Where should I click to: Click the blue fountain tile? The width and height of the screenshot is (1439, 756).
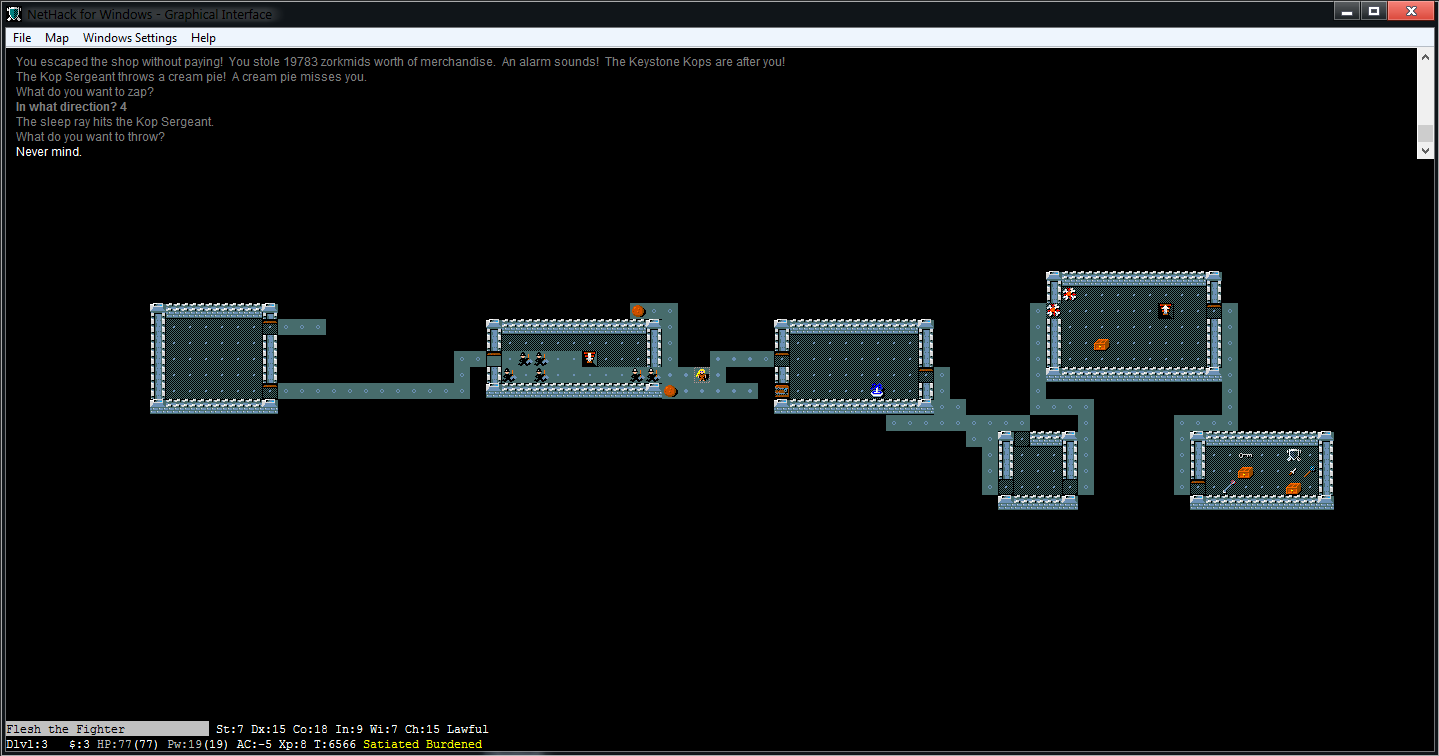[x=878, y=391]
